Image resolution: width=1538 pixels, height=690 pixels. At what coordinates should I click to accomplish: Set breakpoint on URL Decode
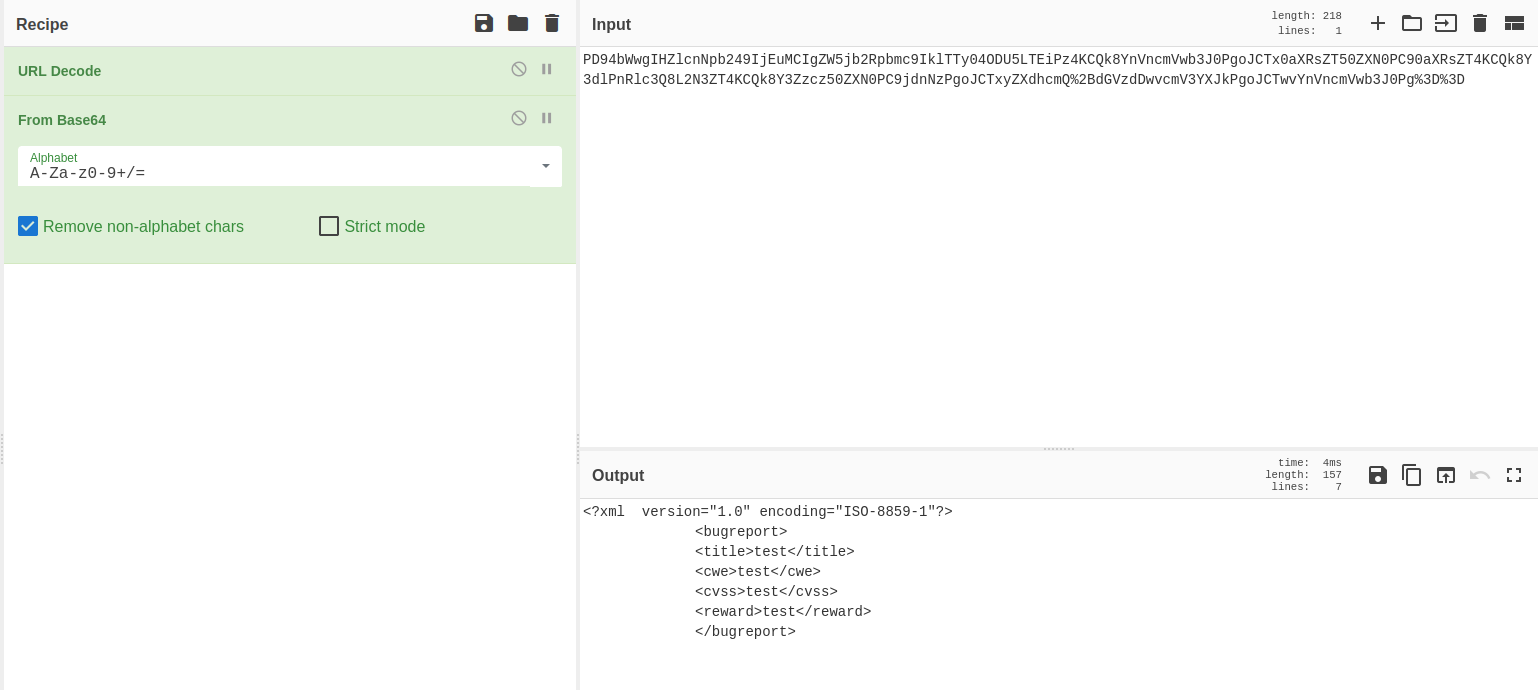(547, 69)
